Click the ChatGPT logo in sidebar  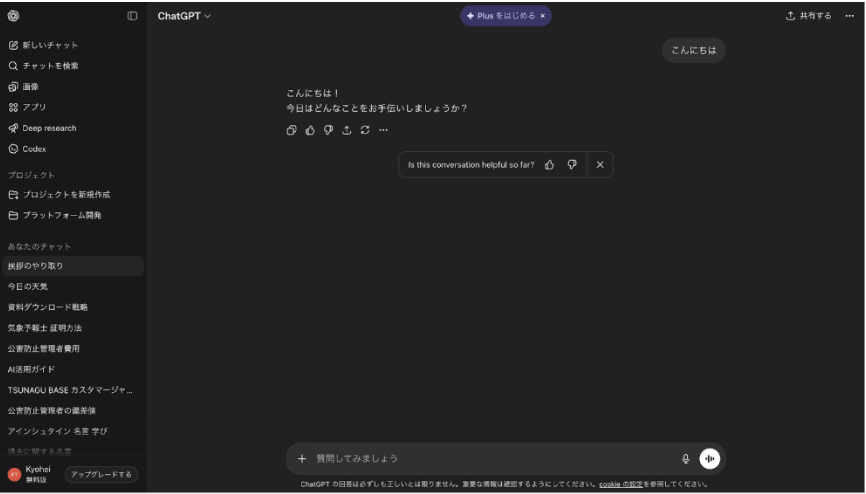[x=13, y=16]
